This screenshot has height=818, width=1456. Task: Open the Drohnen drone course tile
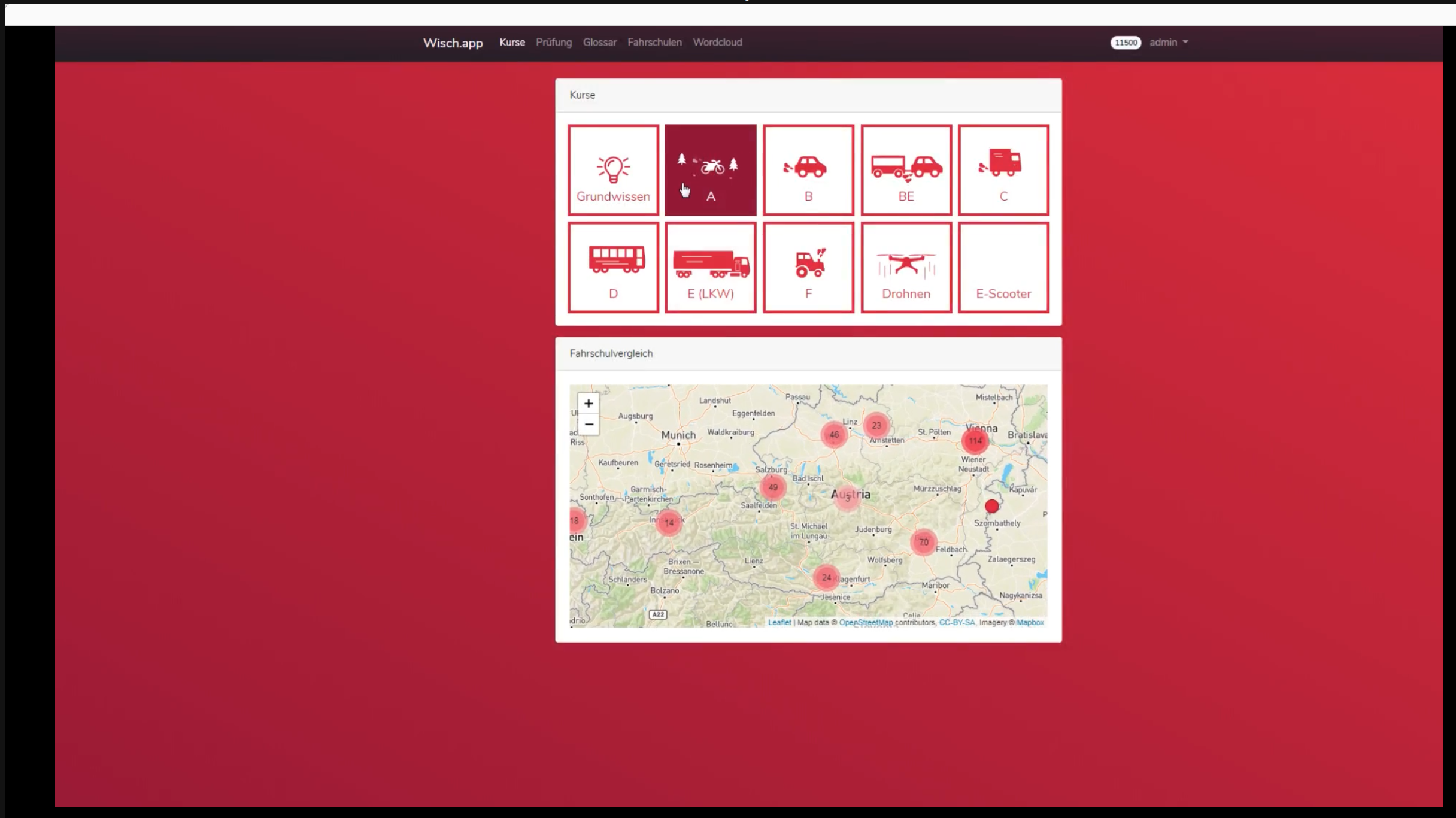tap(906, 268)
